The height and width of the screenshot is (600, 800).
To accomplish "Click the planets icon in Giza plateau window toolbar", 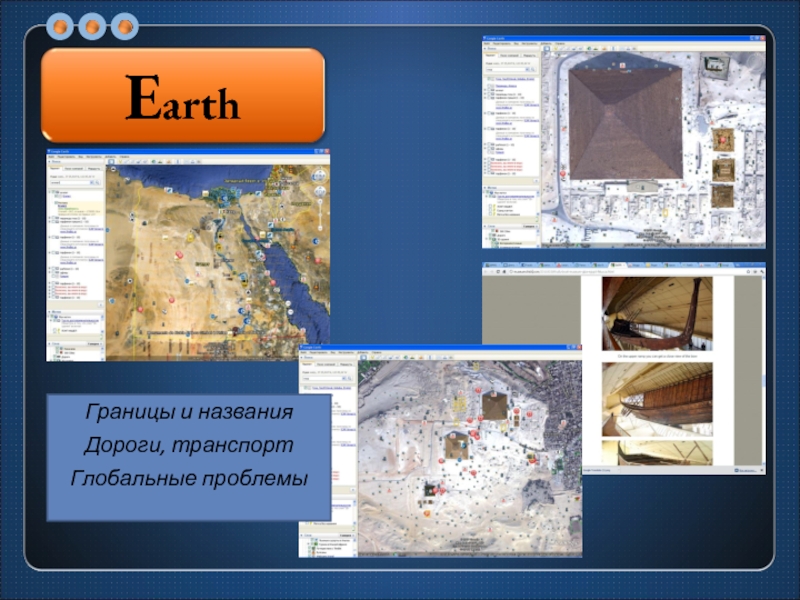I will 421,358.
